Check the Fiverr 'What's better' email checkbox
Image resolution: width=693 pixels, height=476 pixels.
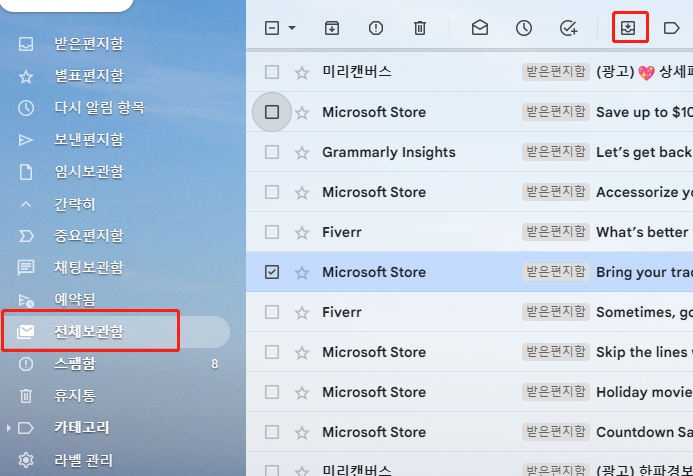coord(272,232)
